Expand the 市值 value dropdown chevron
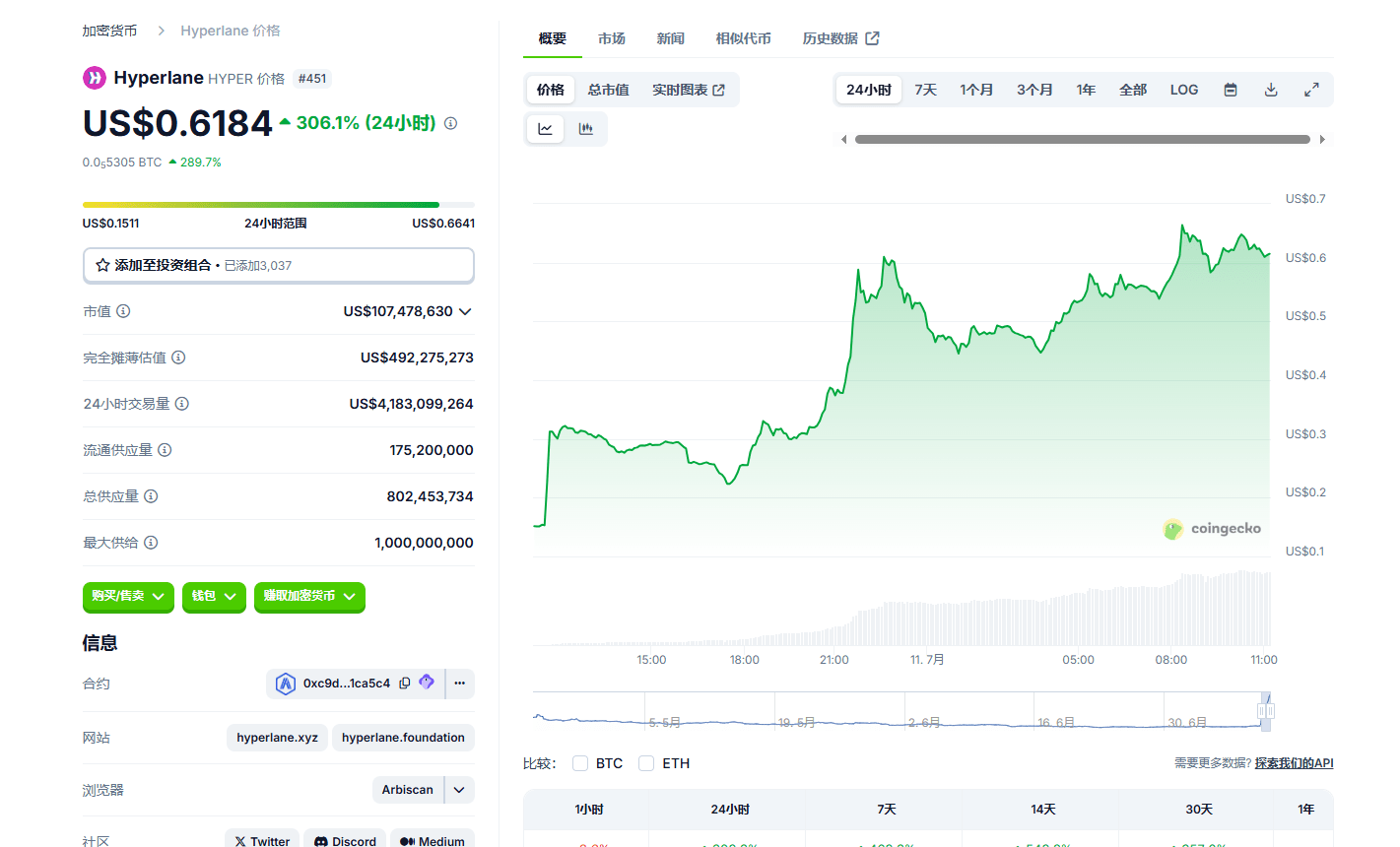 (x=465, y=311)
